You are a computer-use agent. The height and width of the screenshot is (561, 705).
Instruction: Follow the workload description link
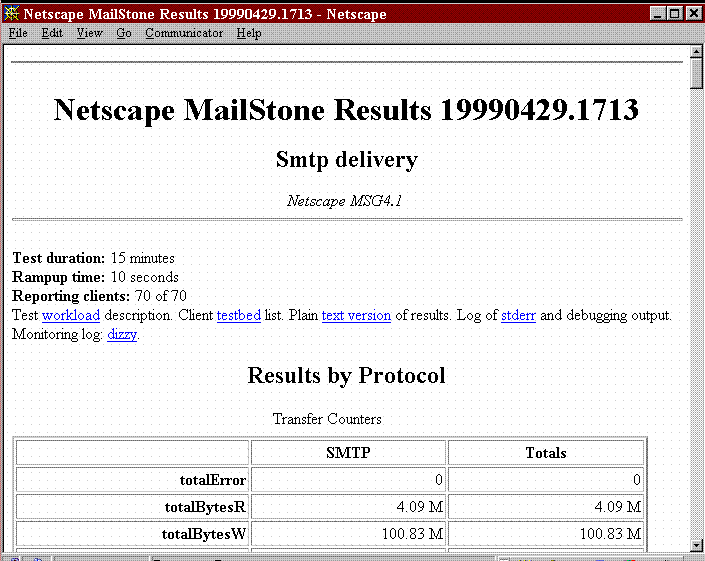71,315
